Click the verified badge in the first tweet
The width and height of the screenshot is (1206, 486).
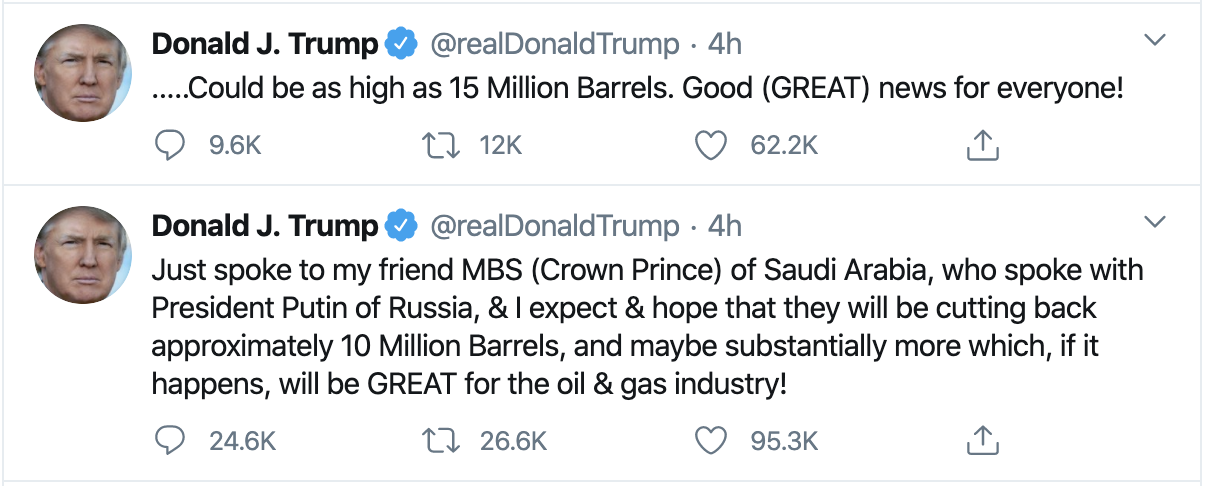[402, 44]
